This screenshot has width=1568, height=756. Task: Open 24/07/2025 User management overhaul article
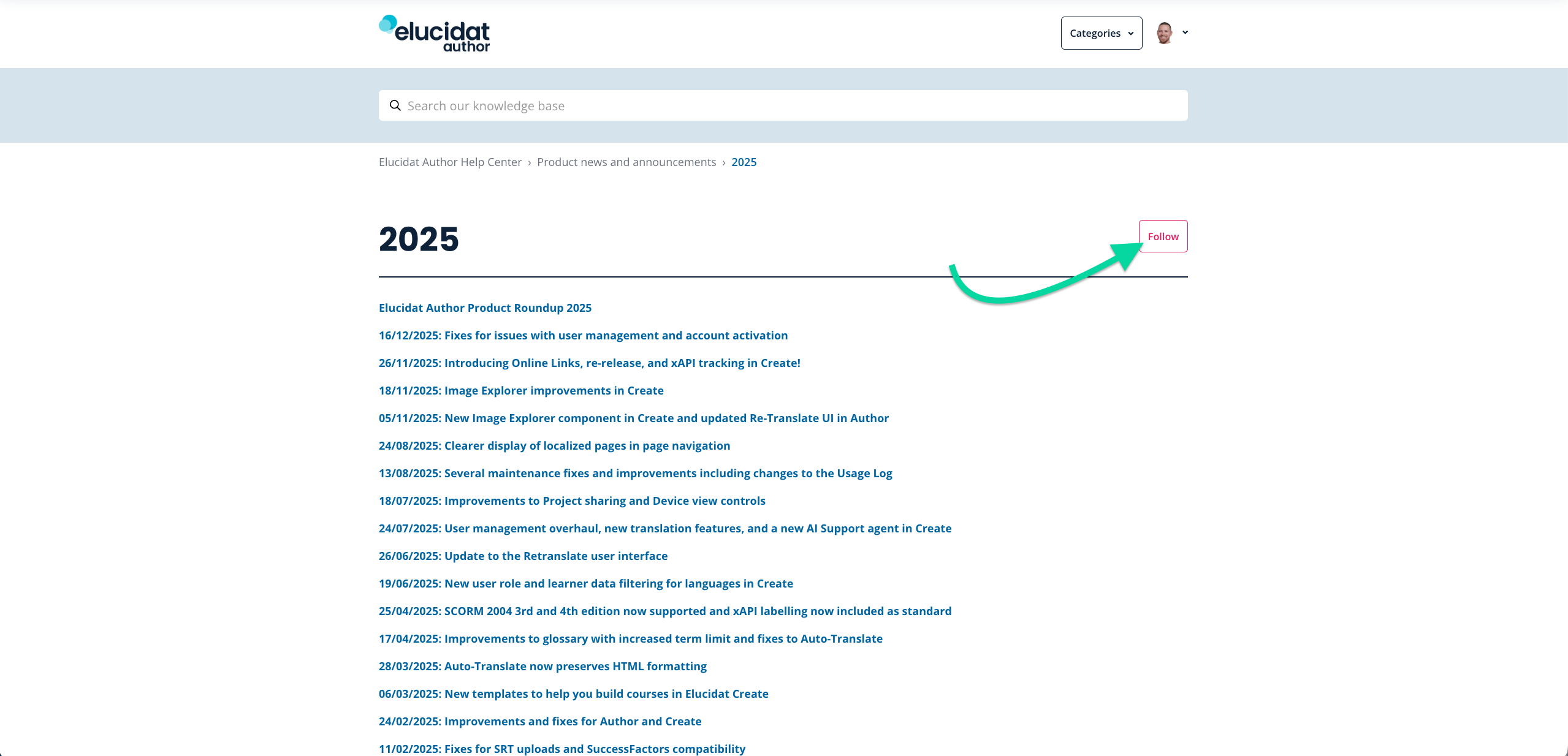(665, 528)
